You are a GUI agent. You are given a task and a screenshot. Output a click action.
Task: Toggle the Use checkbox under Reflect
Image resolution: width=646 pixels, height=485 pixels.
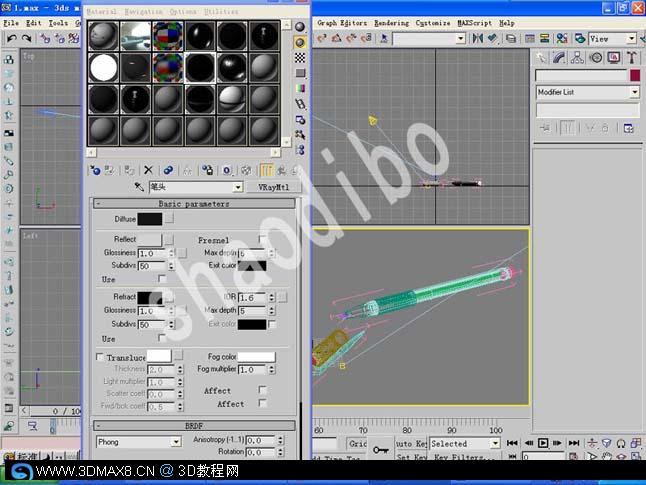click(162, 279)
